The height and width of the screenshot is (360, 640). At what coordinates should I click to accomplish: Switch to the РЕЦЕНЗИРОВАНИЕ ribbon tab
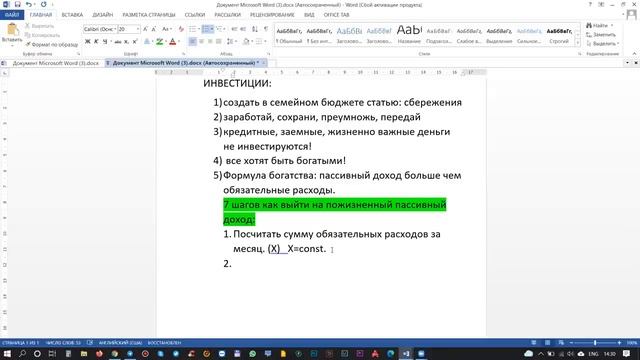click(272, 15)
